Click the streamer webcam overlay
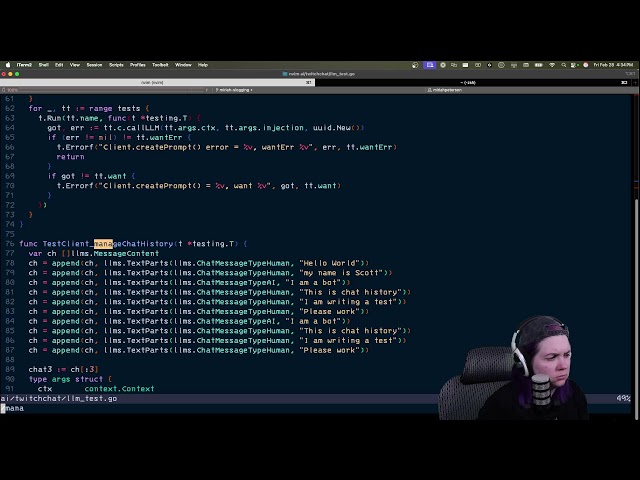The width and height of the screenshot is (640, 480). pyautogui.click(x=513, y=367)
